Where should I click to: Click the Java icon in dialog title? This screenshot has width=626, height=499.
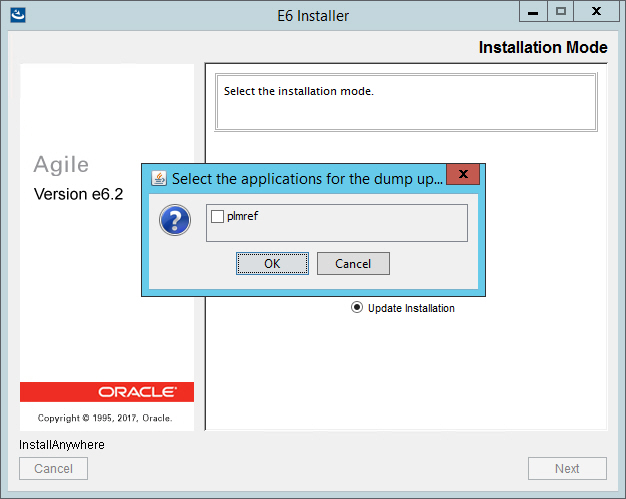pos(159,178)
